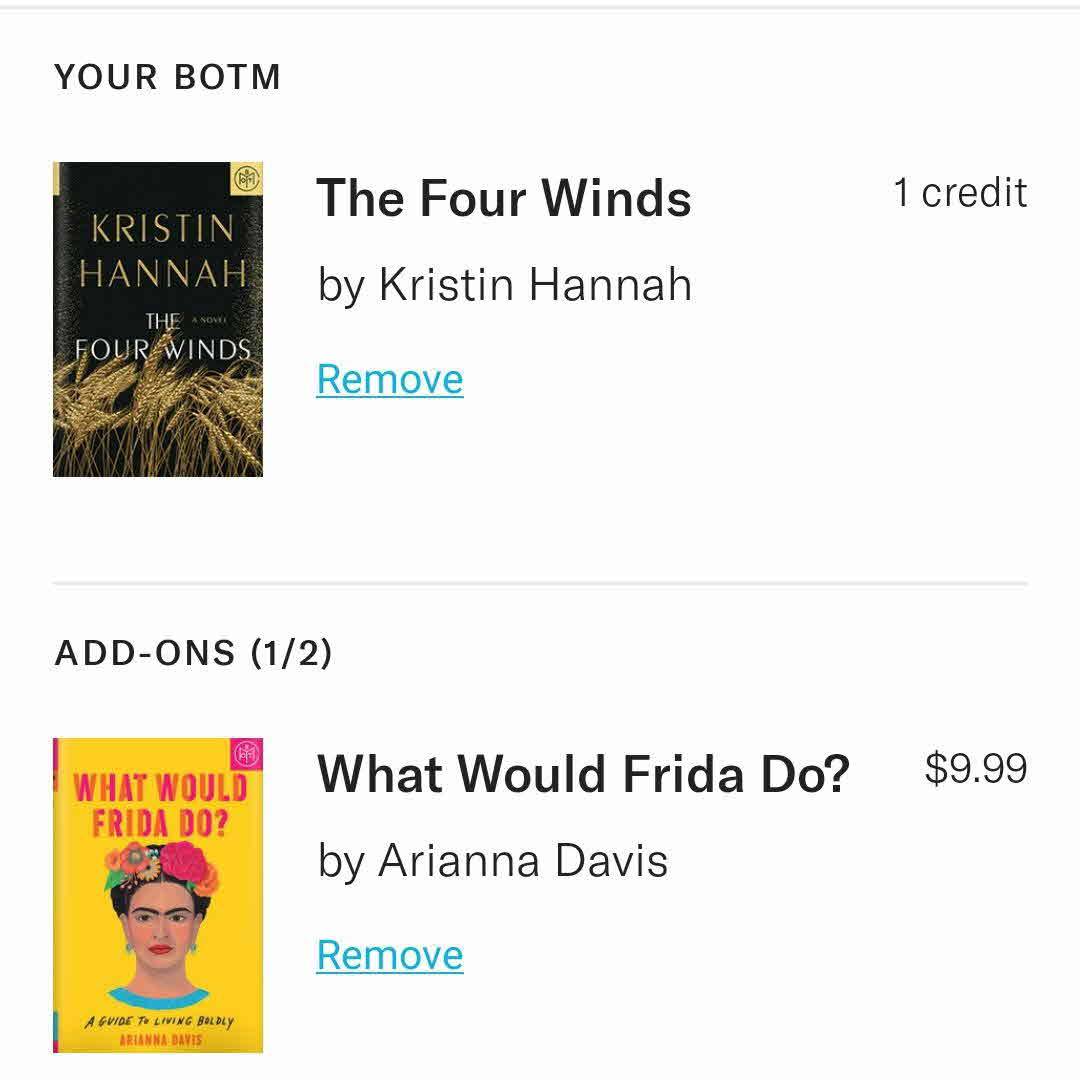Image resolution: width=1080 pixels, height=1080 pixels.
Task: Select the title The Four Winds
Action: pyautogui.click(x=504, y=197)
